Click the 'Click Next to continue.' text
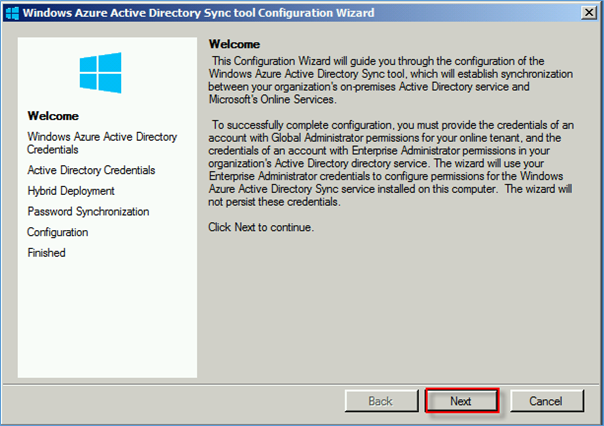This screenshot has width=604, height=426. point(261,227)
